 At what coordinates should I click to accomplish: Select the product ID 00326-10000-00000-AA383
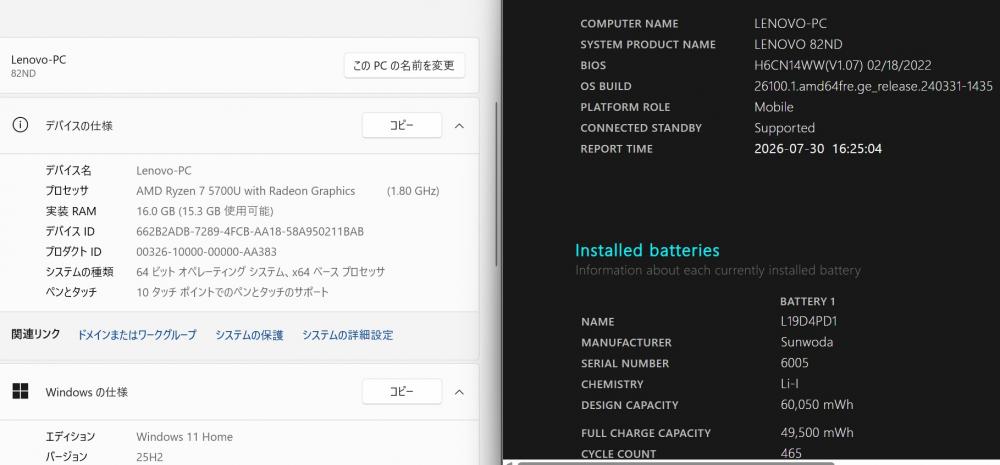pos(207,252)
